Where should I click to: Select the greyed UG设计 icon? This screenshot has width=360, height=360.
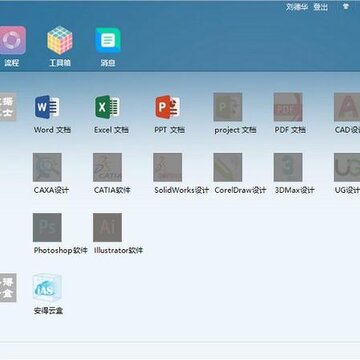coord(347,167)
